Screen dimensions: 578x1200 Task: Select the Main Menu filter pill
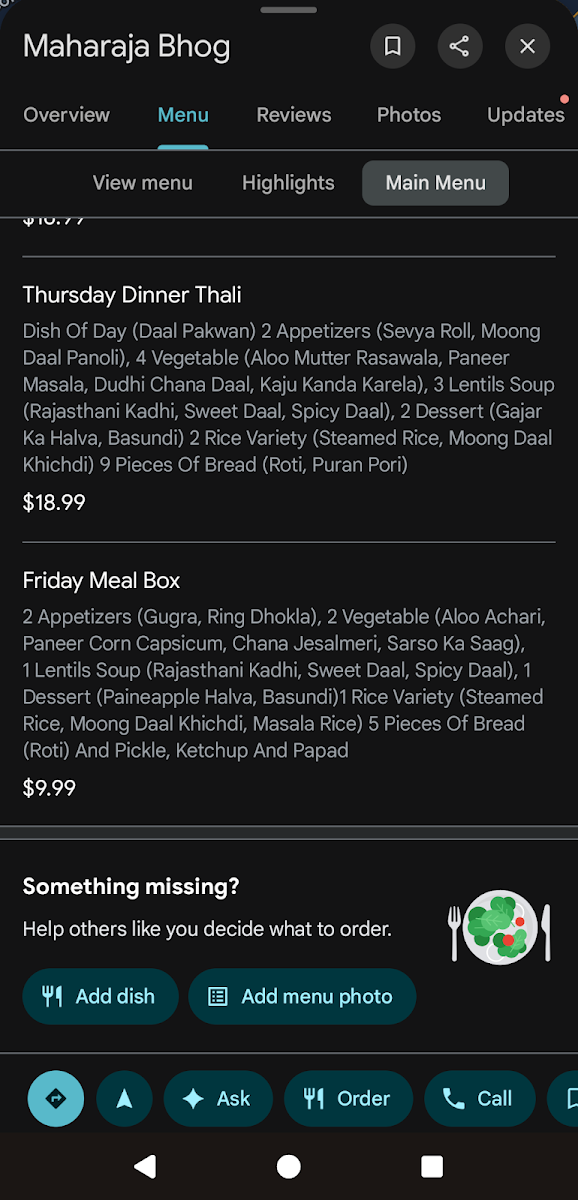click(435, 183)
